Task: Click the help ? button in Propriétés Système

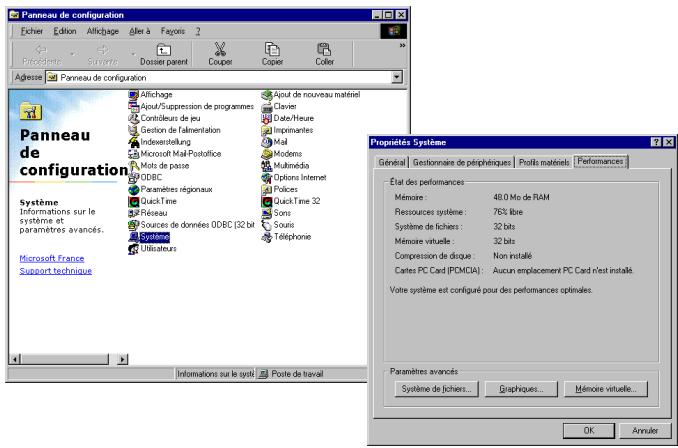Action: (656, 142)
